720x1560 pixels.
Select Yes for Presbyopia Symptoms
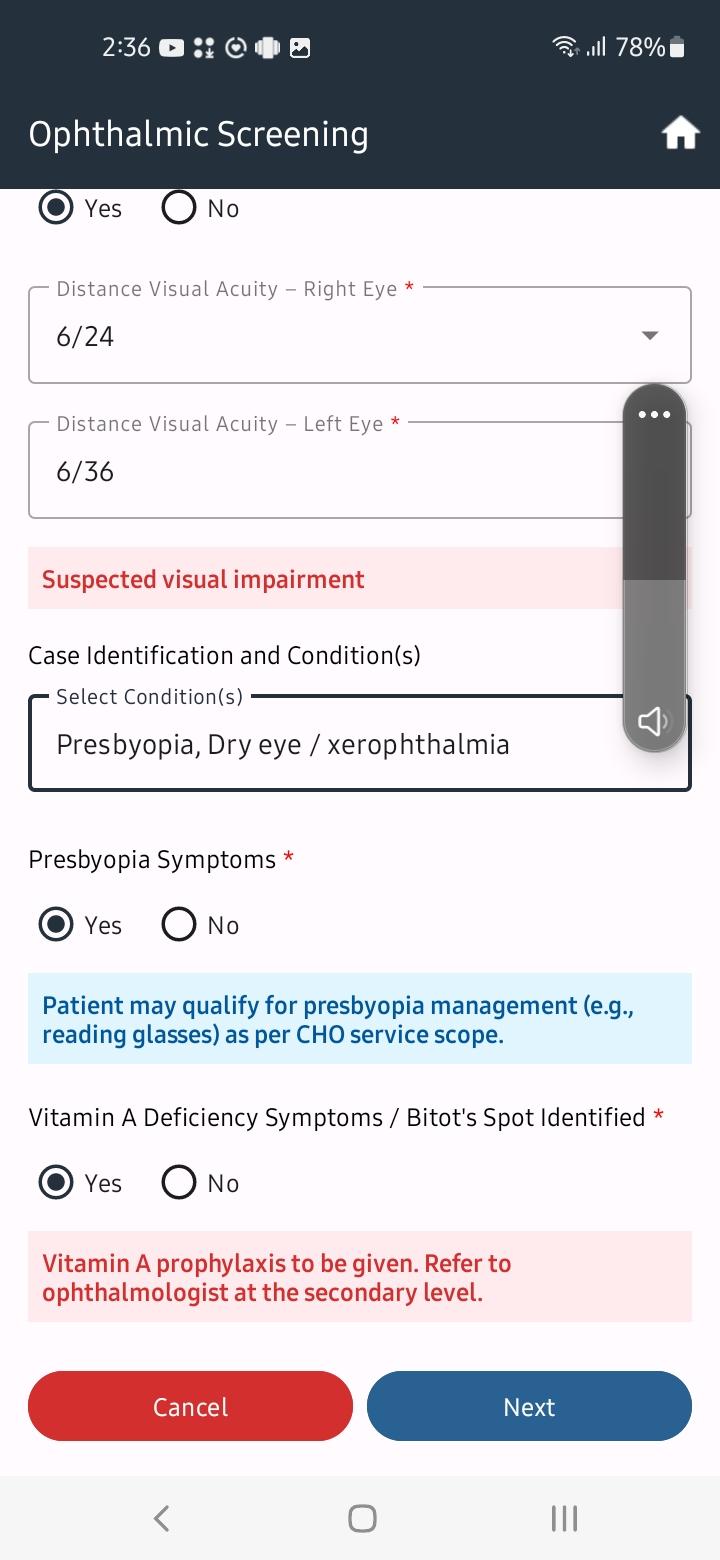click(x=56, y=925)
